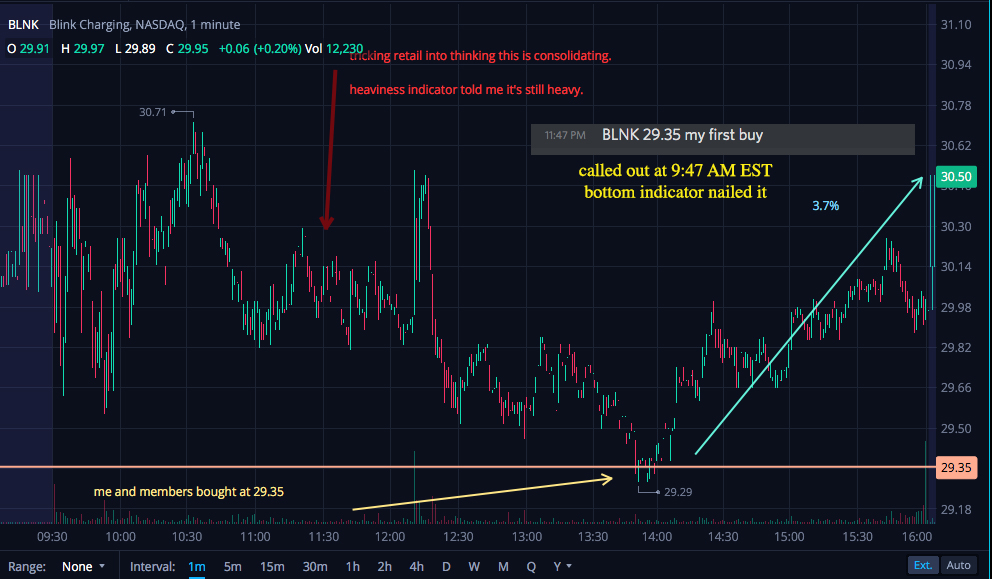Click the H 29.97 high value
The image size is (992, 579).
(82, 49)
